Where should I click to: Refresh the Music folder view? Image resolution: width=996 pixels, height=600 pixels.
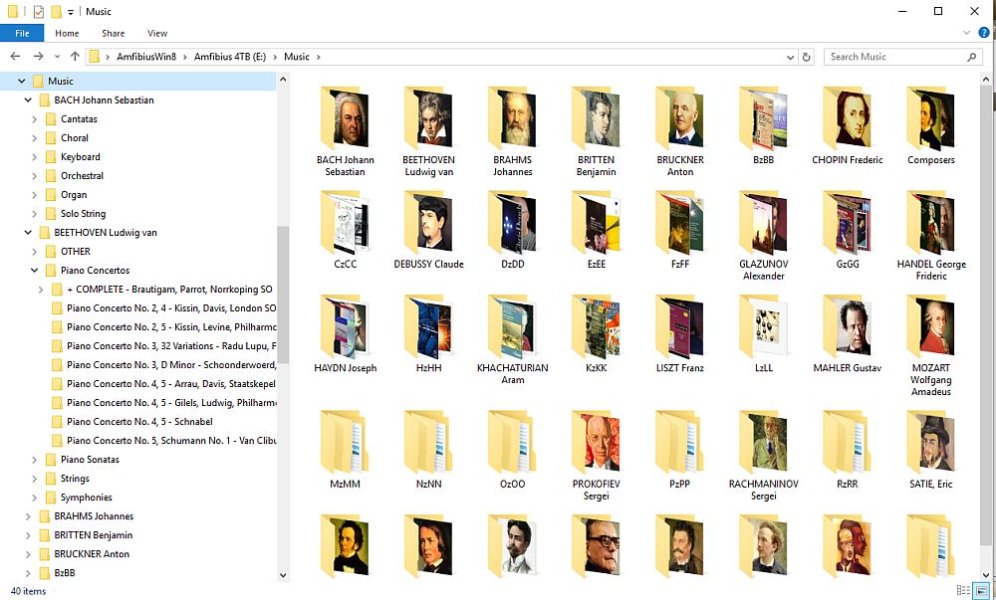pos(807,57)
